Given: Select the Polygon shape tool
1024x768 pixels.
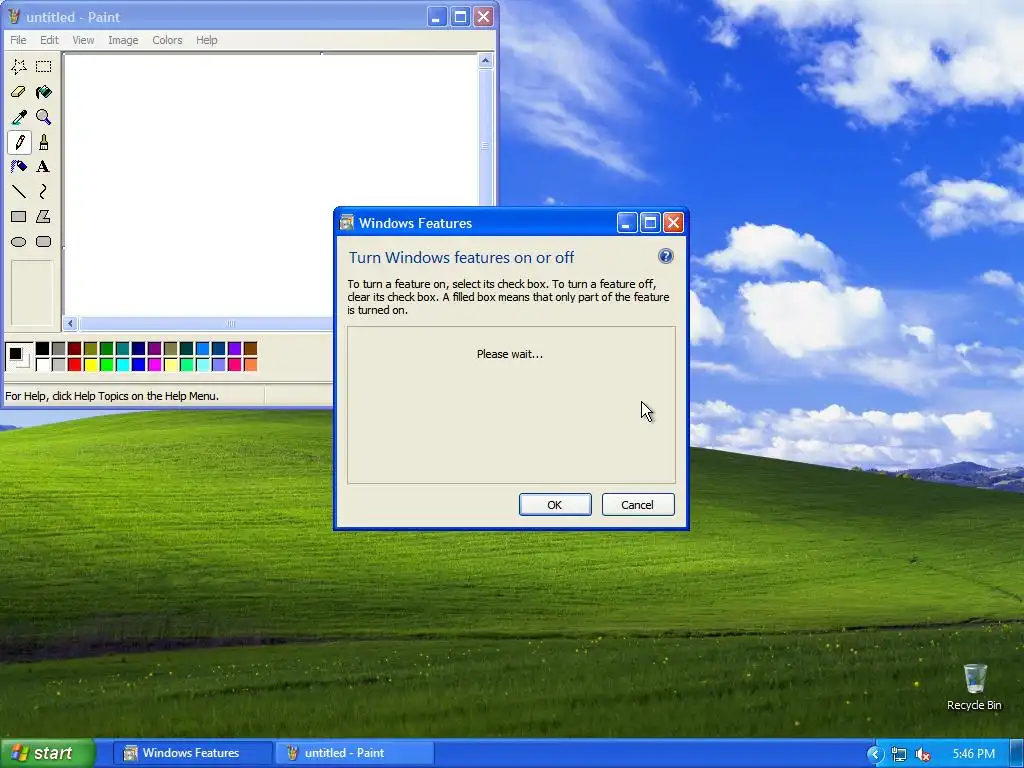Looking at the screenshot, I should point(43,216).
